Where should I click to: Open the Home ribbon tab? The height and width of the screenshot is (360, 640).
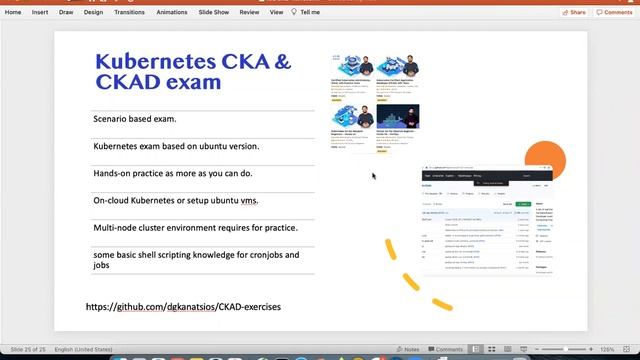[13, 12]
